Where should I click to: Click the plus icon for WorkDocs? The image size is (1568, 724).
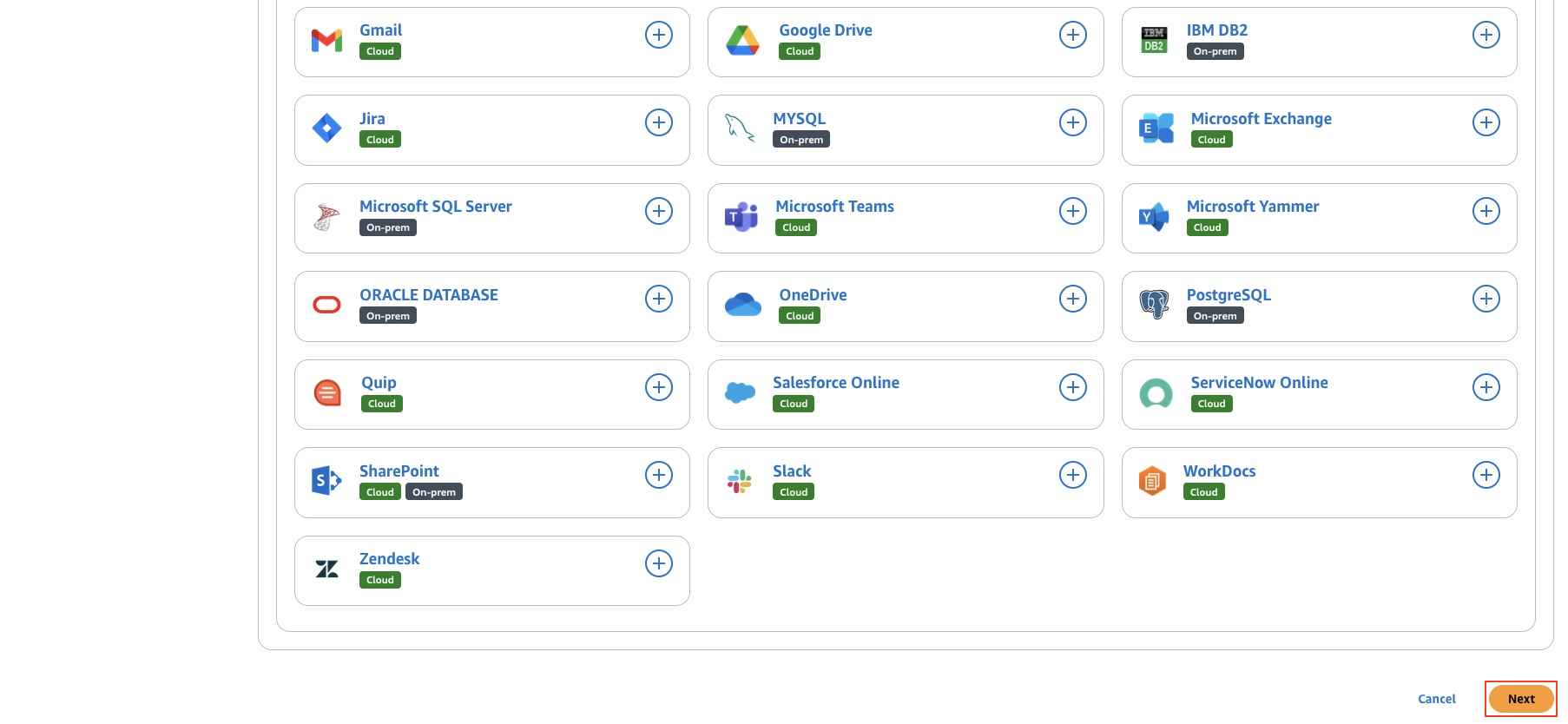point(1486,475)
